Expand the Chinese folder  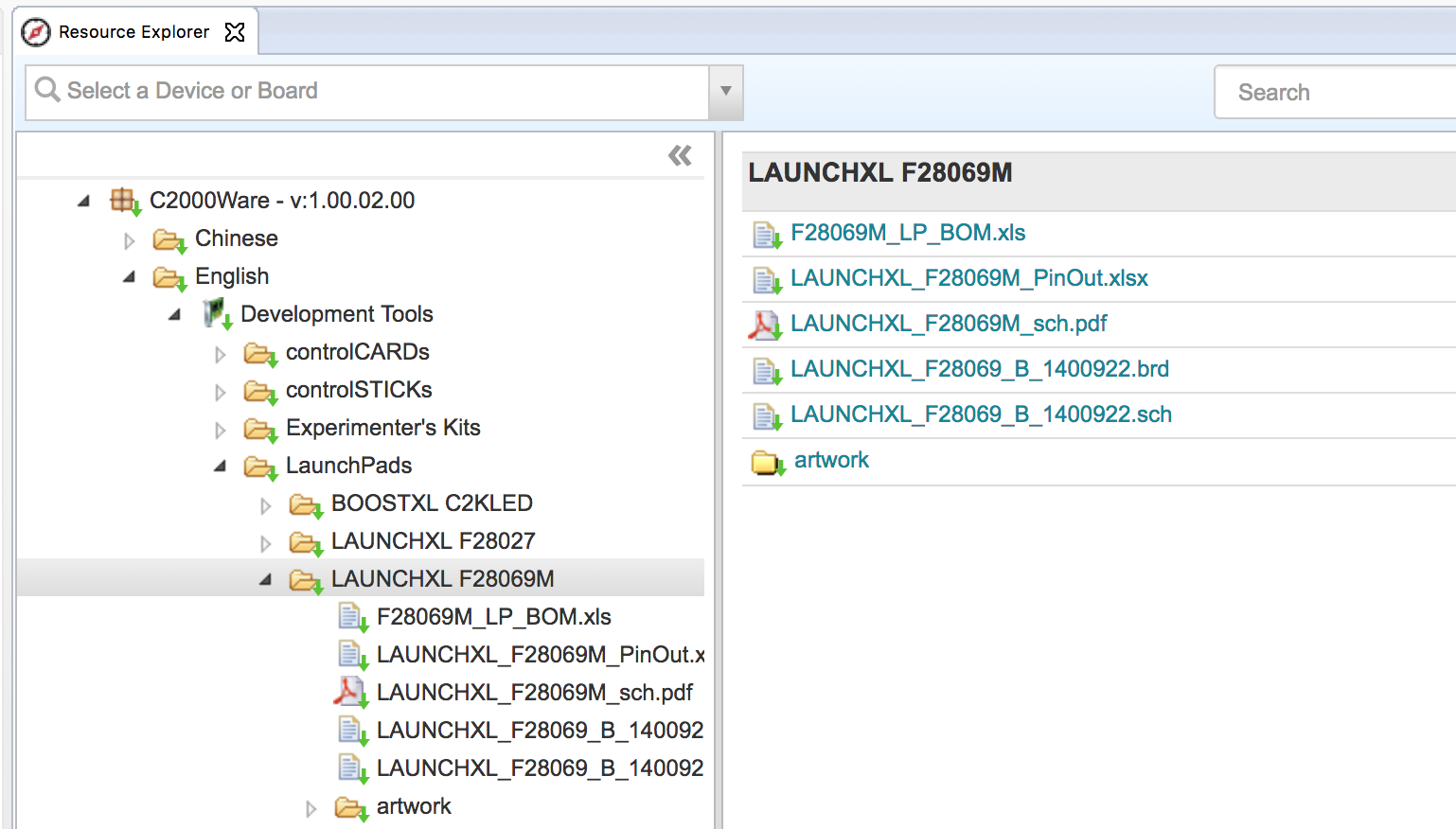click(130, 240)
